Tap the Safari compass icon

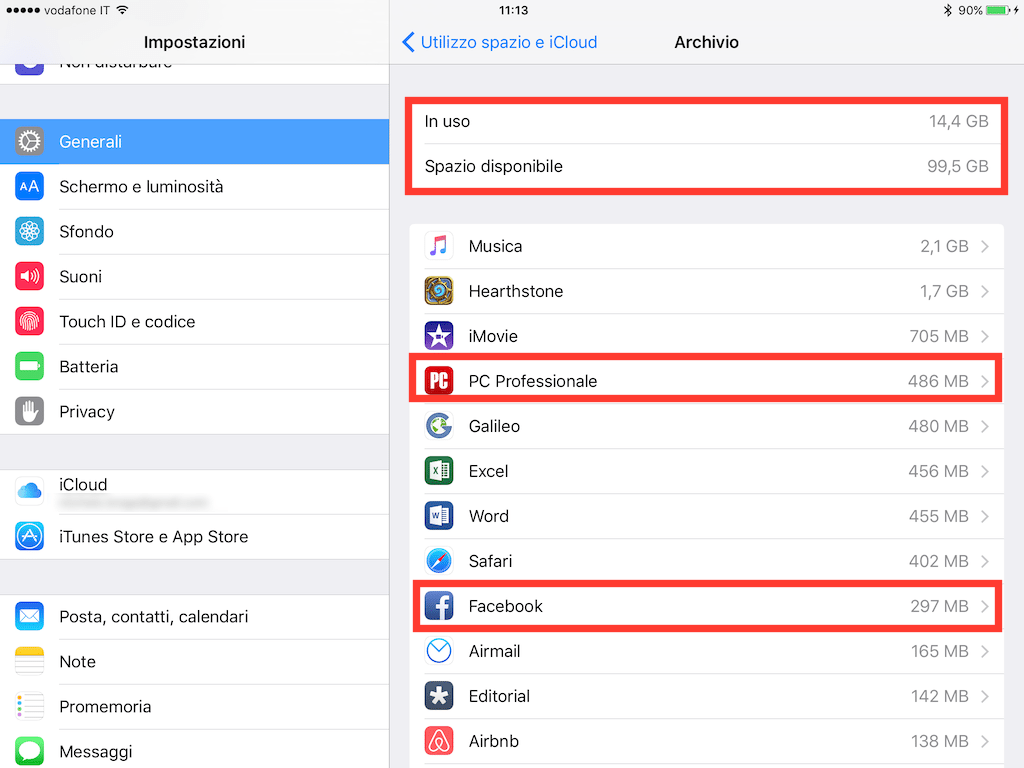tap(439, 561)
